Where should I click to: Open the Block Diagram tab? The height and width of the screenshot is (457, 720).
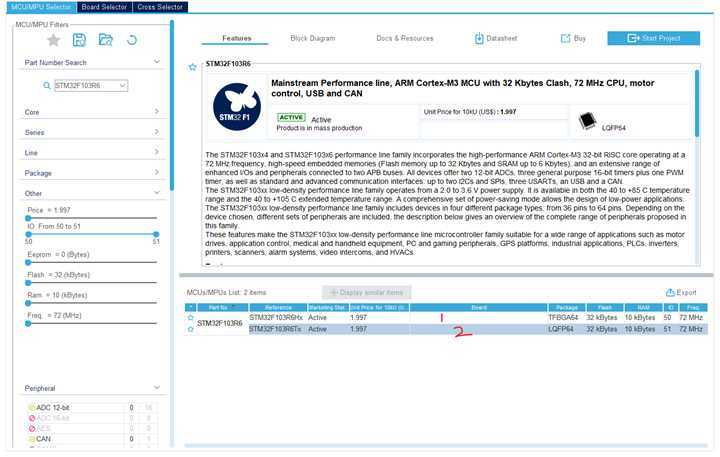[313, 39]
